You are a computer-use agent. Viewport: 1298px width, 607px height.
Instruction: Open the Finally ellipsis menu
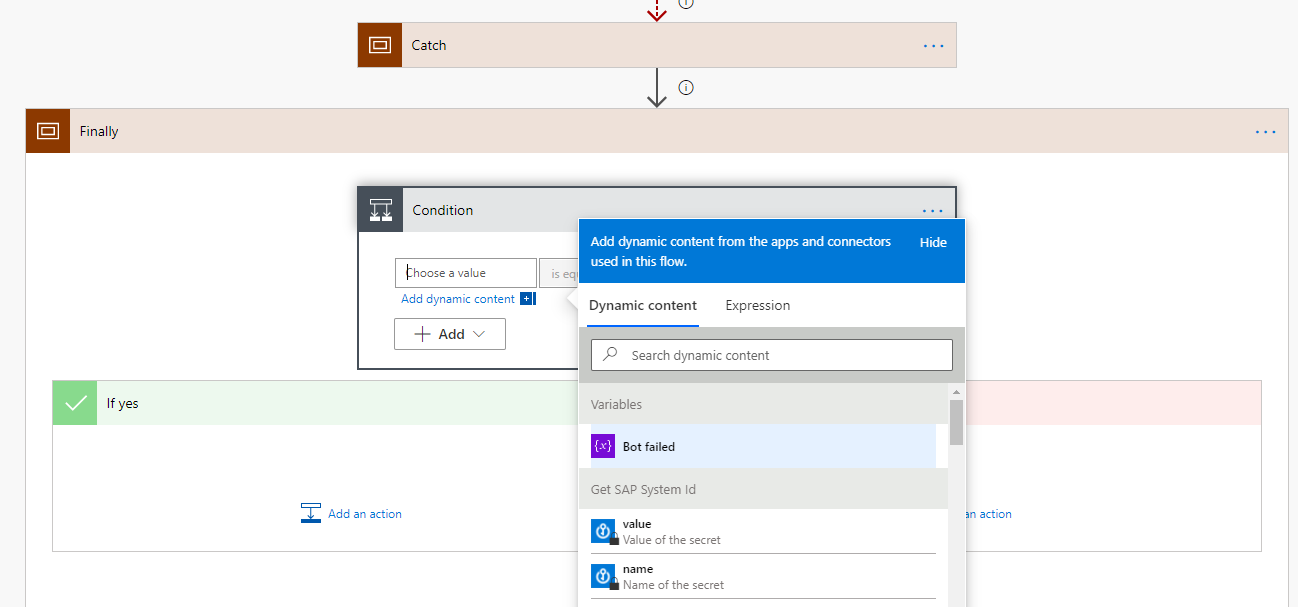click(1266, 131)
